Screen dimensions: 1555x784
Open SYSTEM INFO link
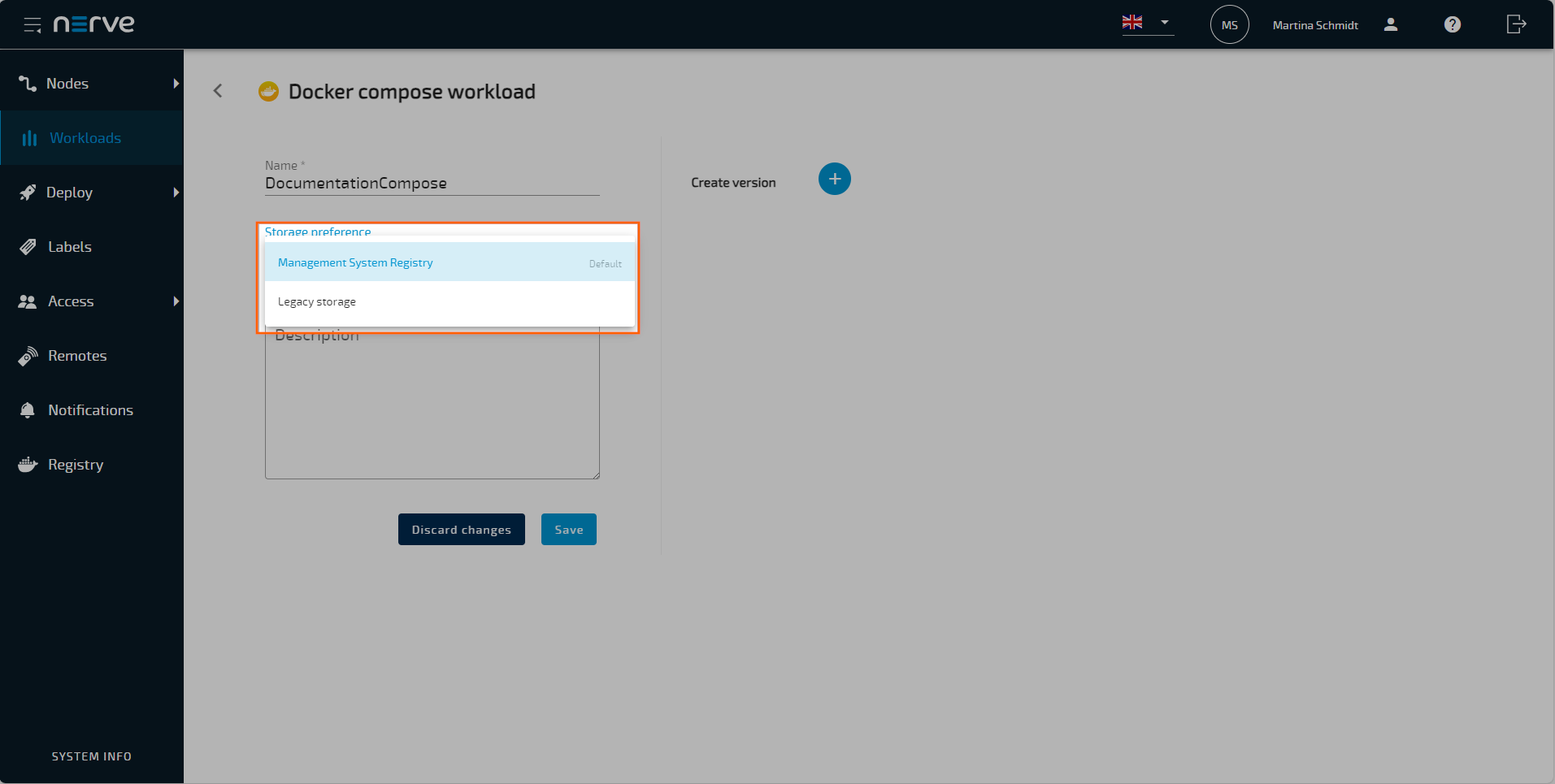point(91,756)
